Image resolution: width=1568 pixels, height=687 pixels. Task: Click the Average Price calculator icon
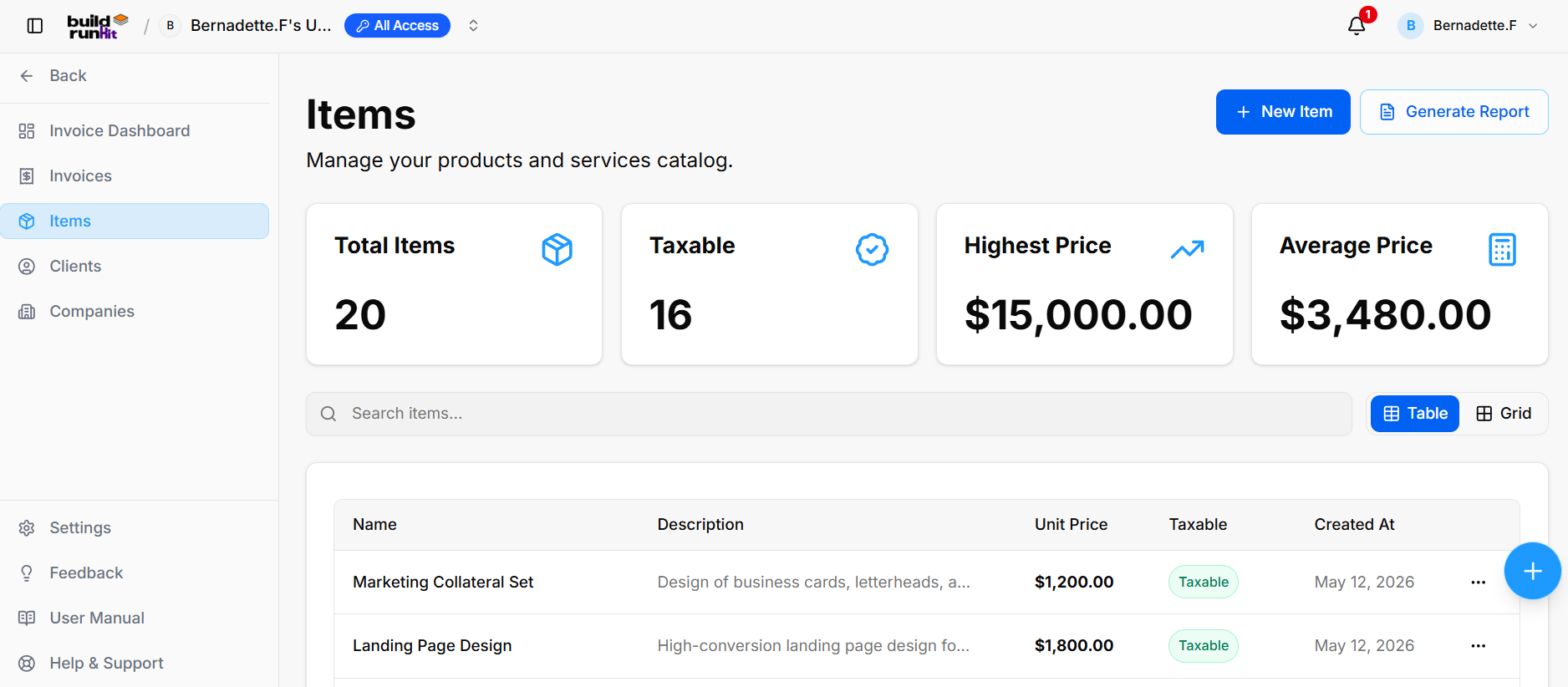(x=1502, y=249)
